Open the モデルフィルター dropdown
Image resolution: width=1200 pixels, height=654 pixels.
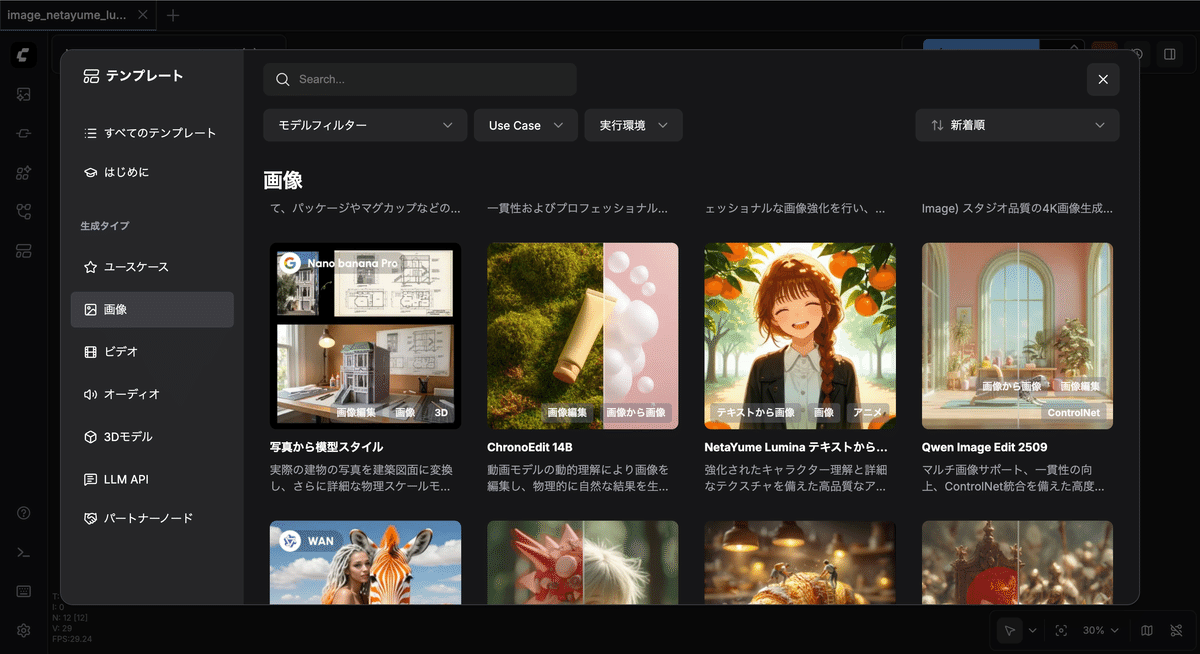(364, 125)
